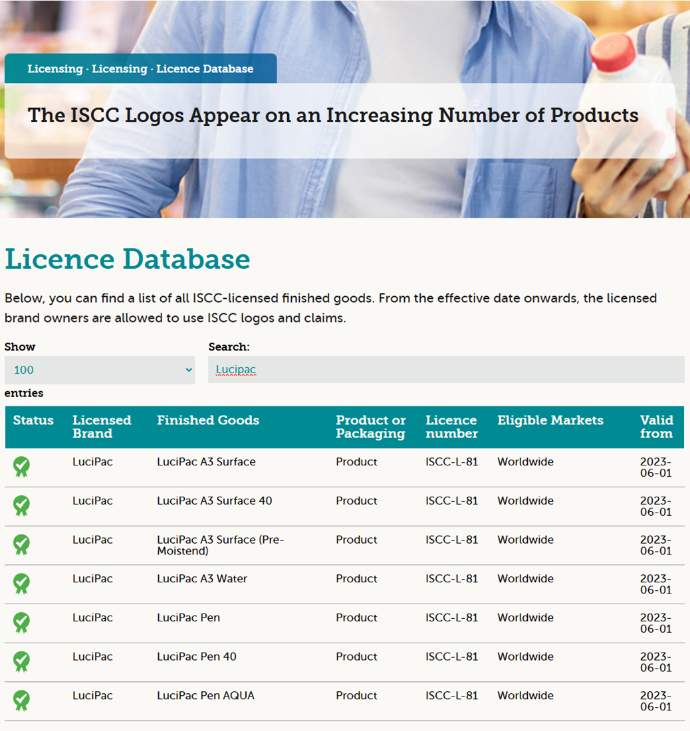
Task: Click the ISCC Logos banner headline
Action: 333,116
